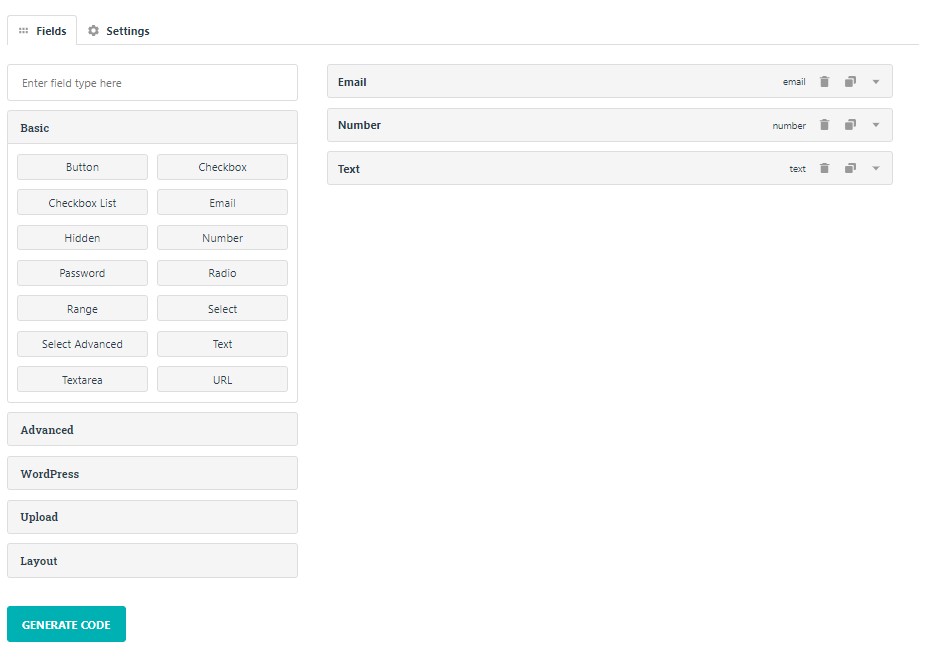
Task: Expand the Number field settings arrow
Action: 876,125
